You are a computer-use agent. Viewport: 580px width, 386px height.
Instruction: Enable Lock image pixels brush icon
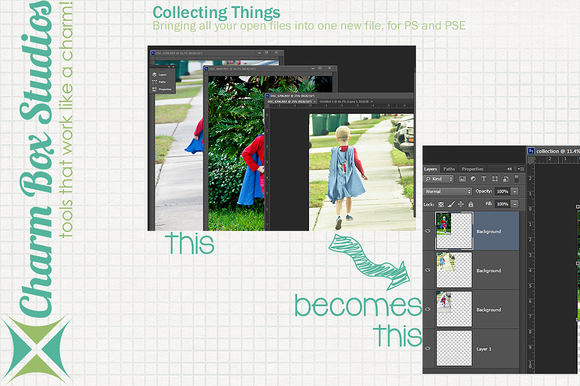pos(451,204)
